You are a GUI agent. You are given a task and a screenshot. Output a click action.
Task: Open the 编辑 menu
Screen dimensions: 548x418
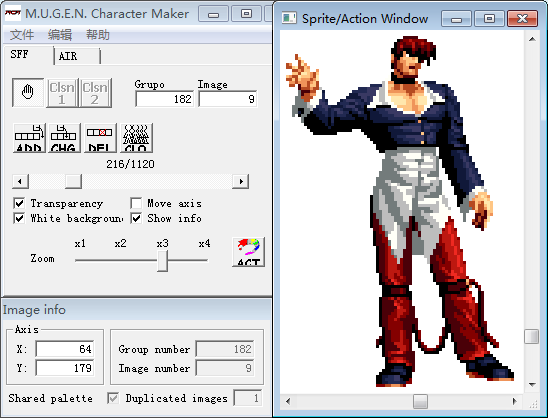pyautogui.click(x=60, y=35)
